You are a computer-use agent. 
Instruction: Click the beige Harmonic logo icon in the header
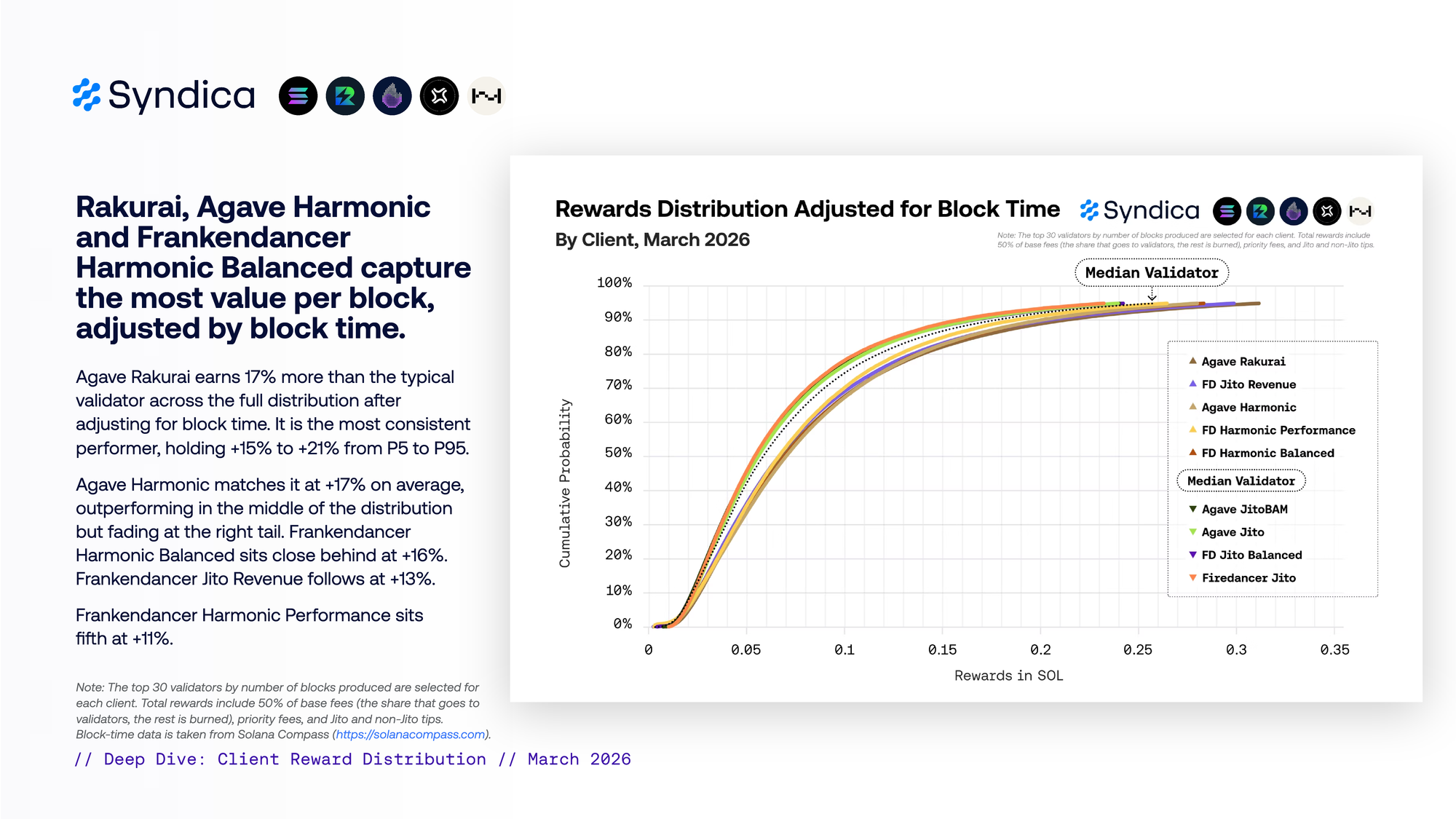pyautogui.click(x=486, y=95)
